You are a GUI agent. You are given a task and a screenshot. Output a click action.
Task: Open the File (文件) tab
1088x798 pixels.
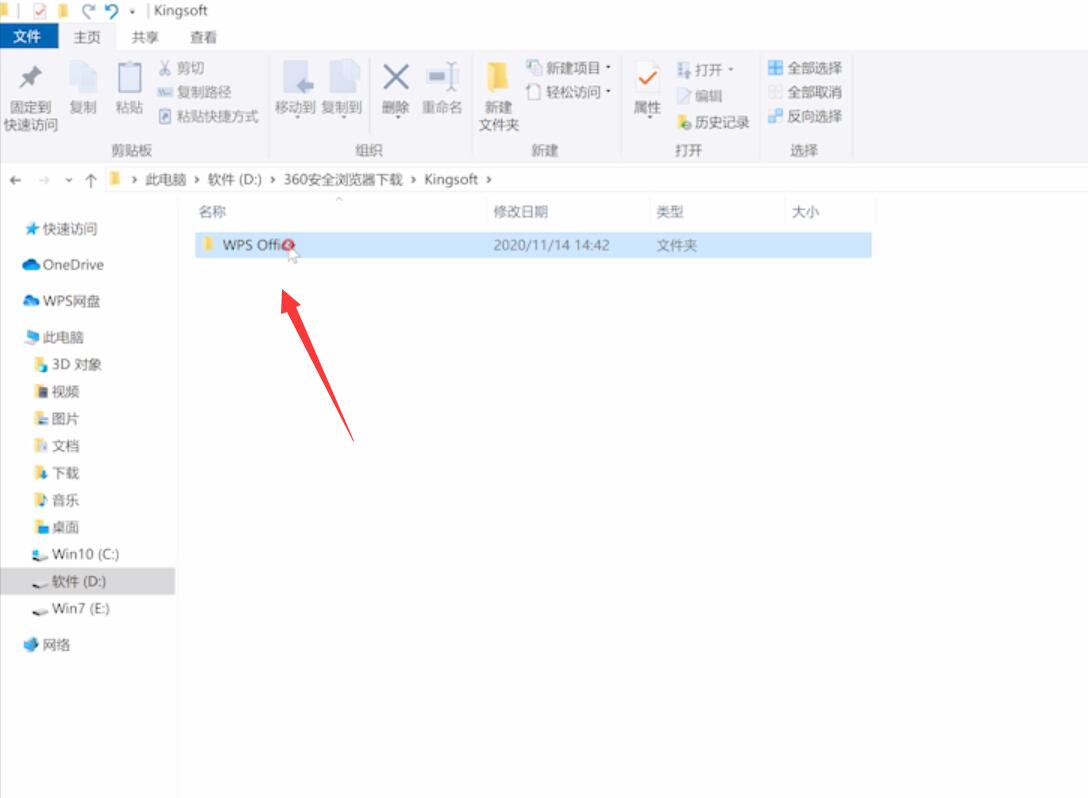pyautogui.click(x=28, y=36)
